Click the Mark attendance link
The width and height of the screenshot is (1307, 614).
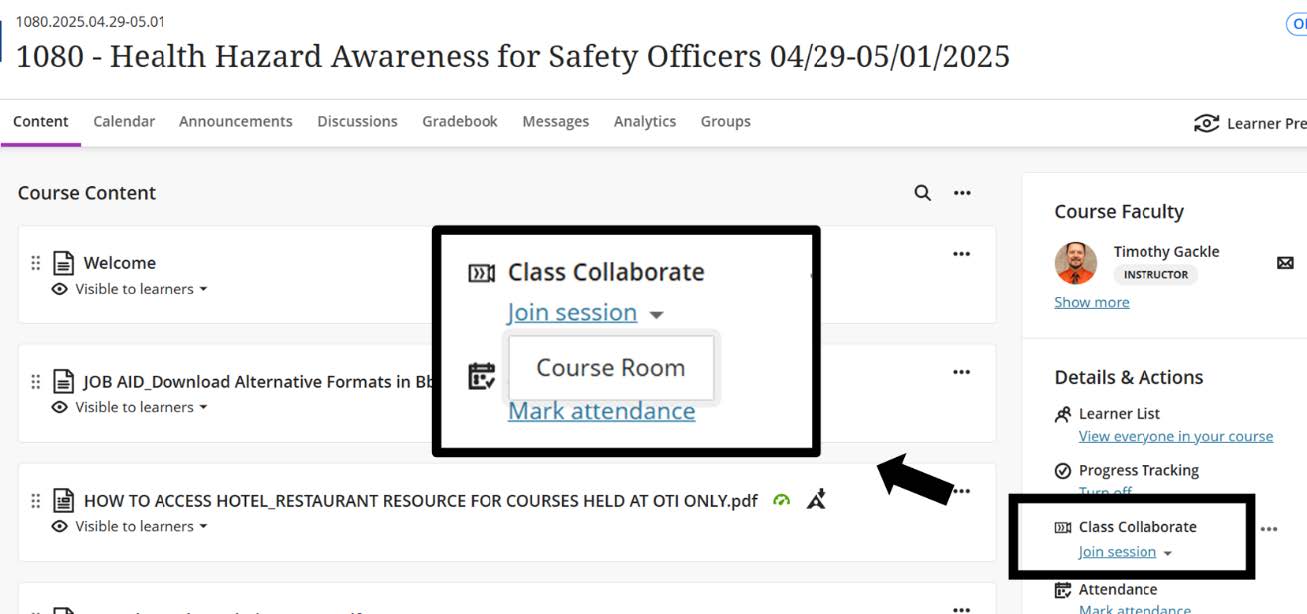602,411
